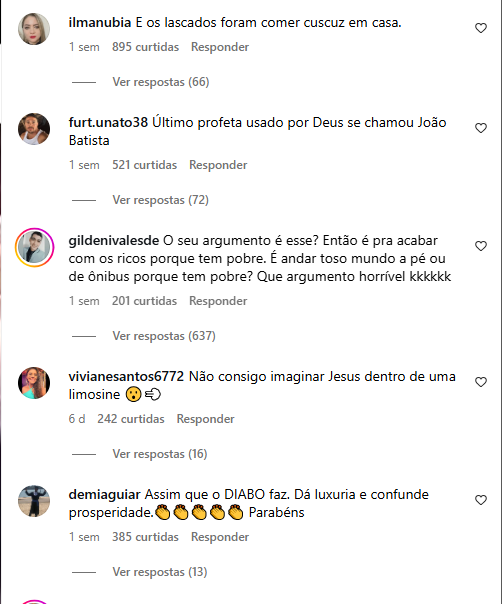Open the 201 curtidas list

144,301
